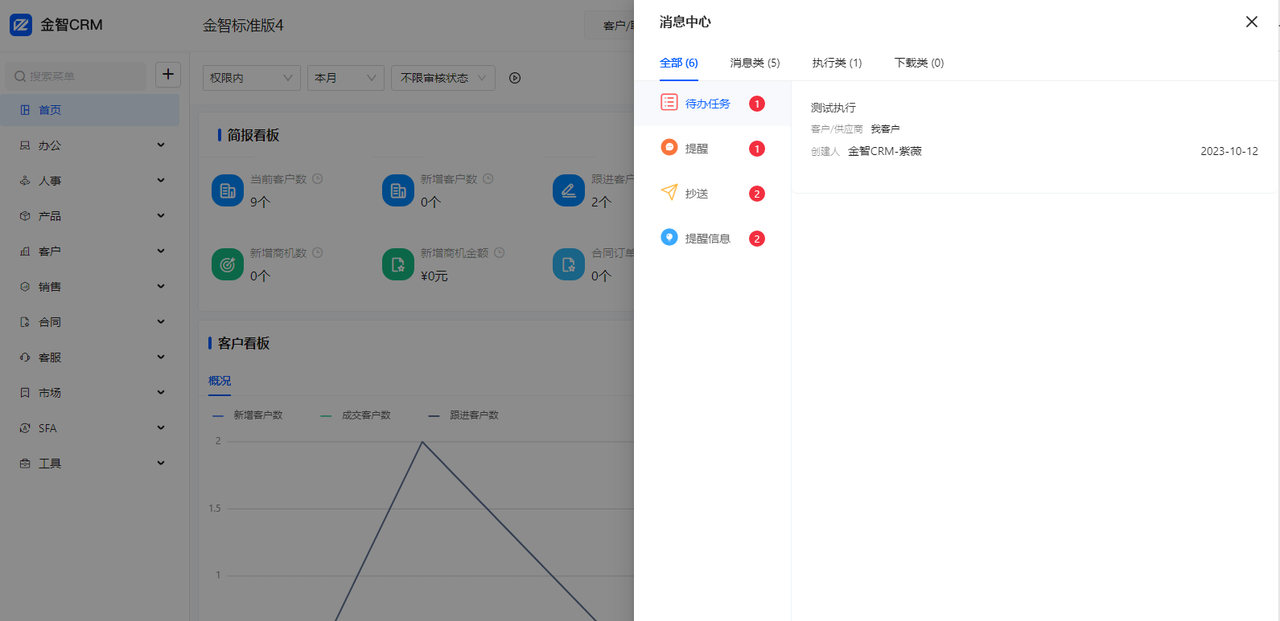Click the 首页 home icon in sidebar

pyautogui.click(x=25, y=110)
